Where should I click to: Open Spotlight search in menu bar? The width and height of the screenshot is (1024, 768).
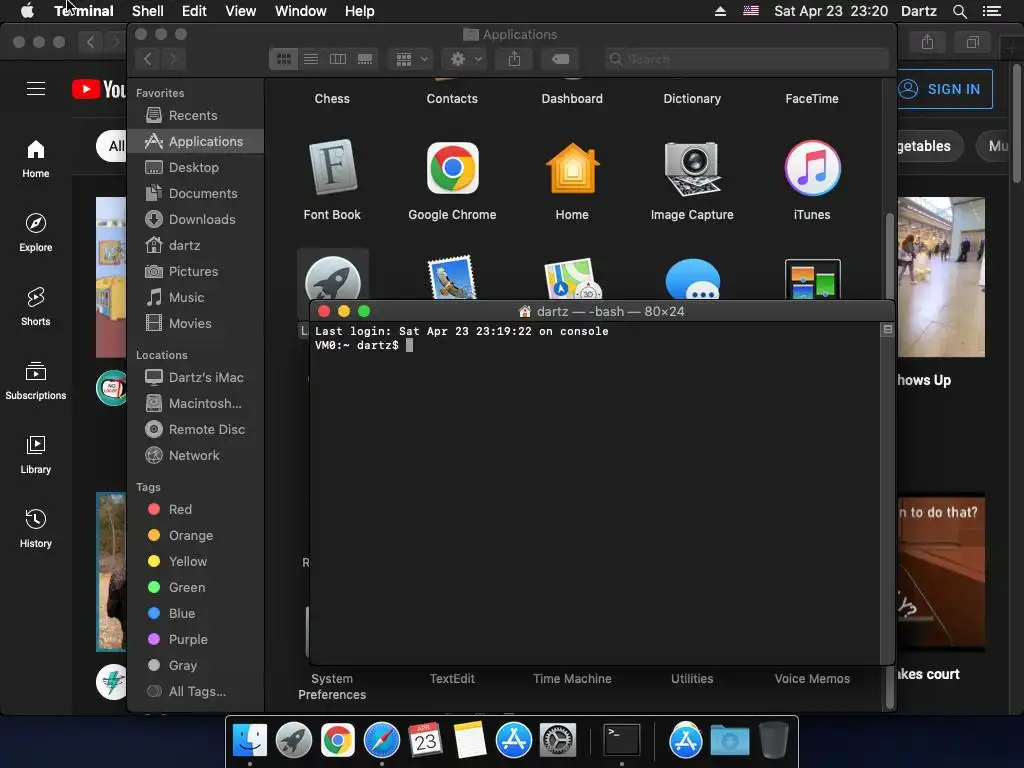[959, 11]
